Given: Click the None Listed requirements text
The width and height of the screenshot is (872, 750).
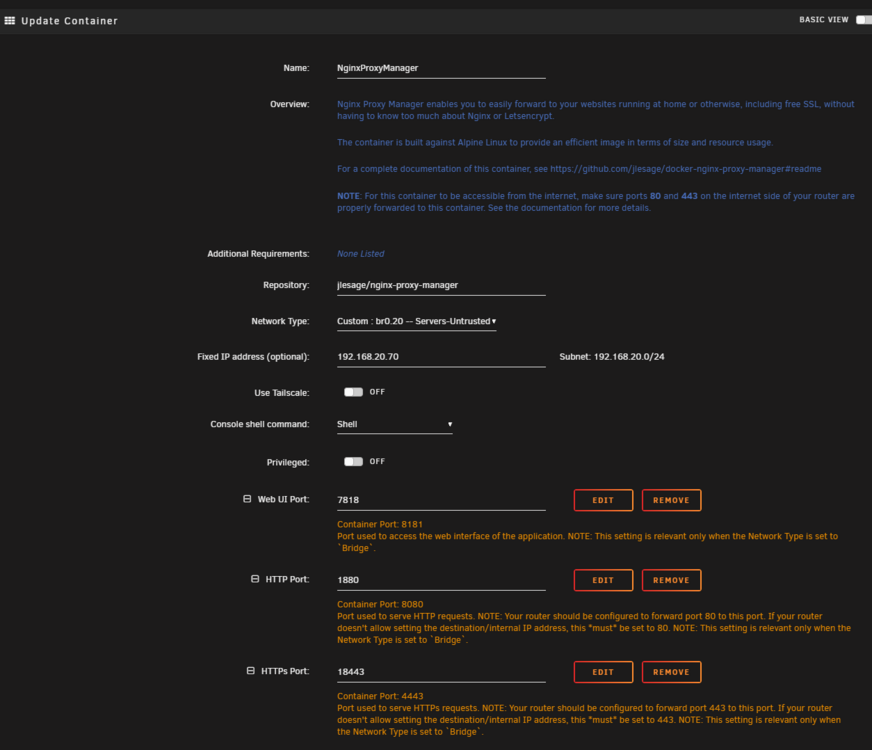Looking at the screenshot, I should pyautogui.click(x=360, y=254).
